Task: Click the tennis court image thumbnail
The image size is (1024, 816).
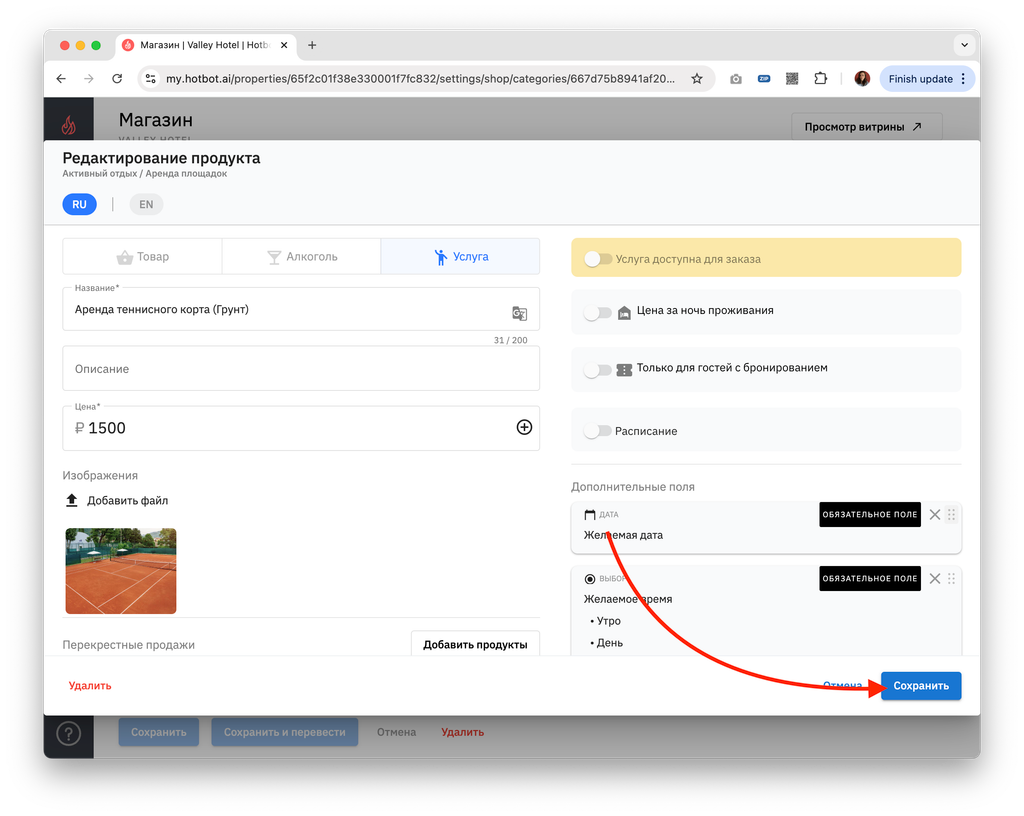Action: [121, 571]
